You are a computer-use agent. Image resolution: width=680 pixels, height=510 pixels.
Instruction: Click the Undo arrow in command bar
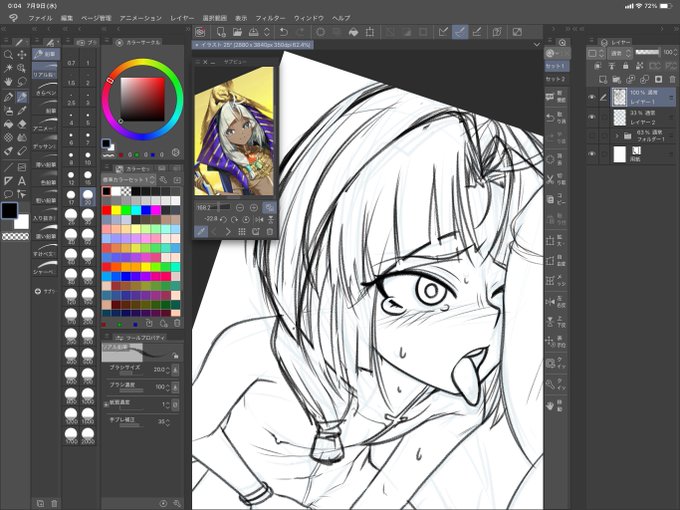click(x=284, y=32)
